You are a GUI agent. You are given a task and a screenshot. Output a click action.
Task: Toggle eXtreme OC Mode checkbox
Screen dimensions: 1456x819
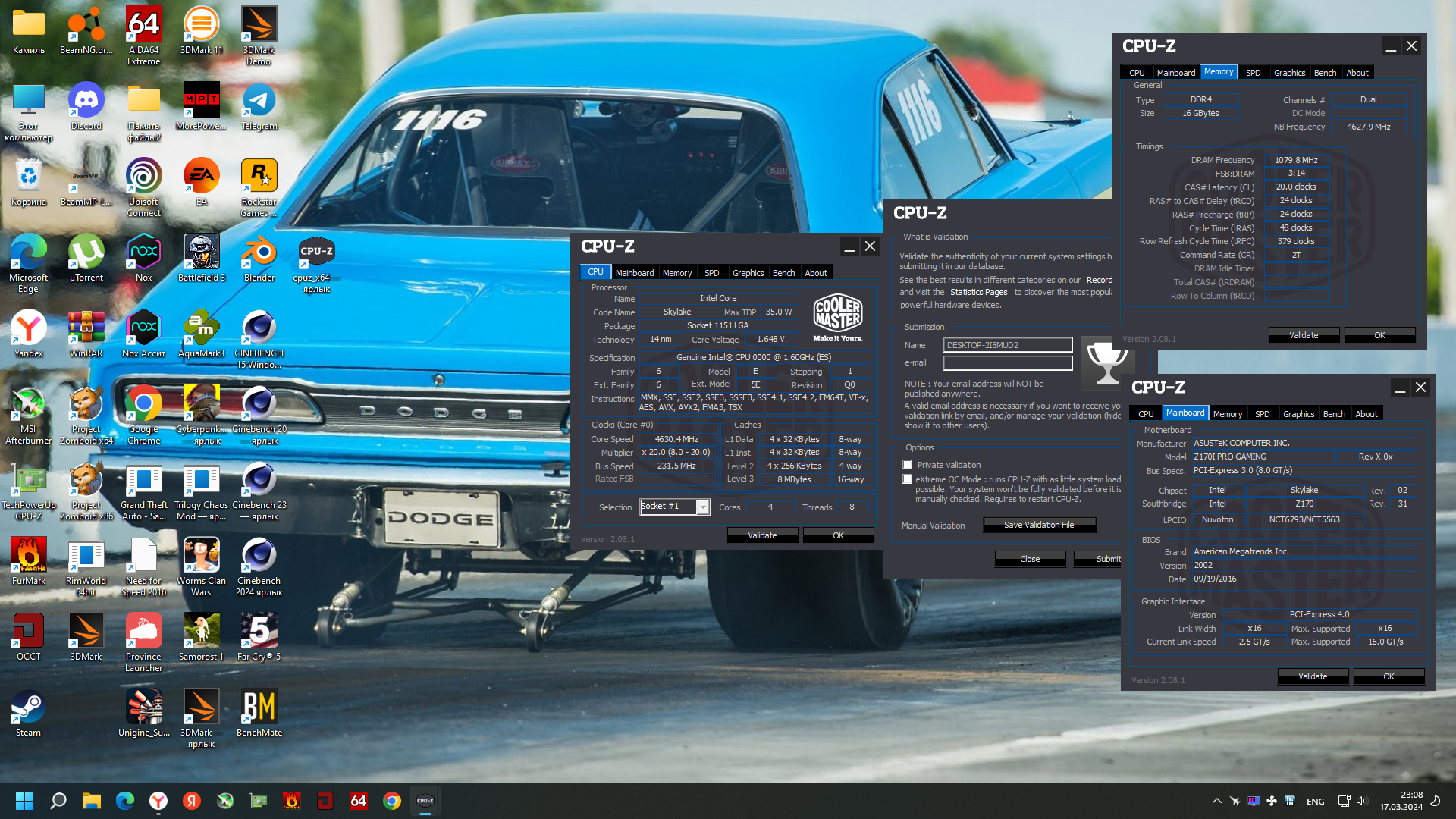pos(908,479)
